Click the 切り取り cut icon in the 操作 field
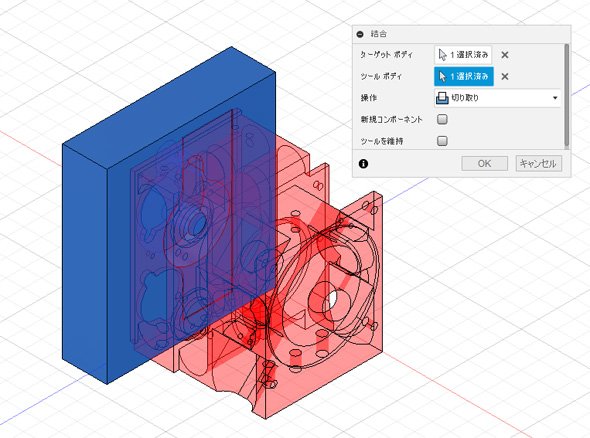590x438 pixels. (x=442, y=98)
